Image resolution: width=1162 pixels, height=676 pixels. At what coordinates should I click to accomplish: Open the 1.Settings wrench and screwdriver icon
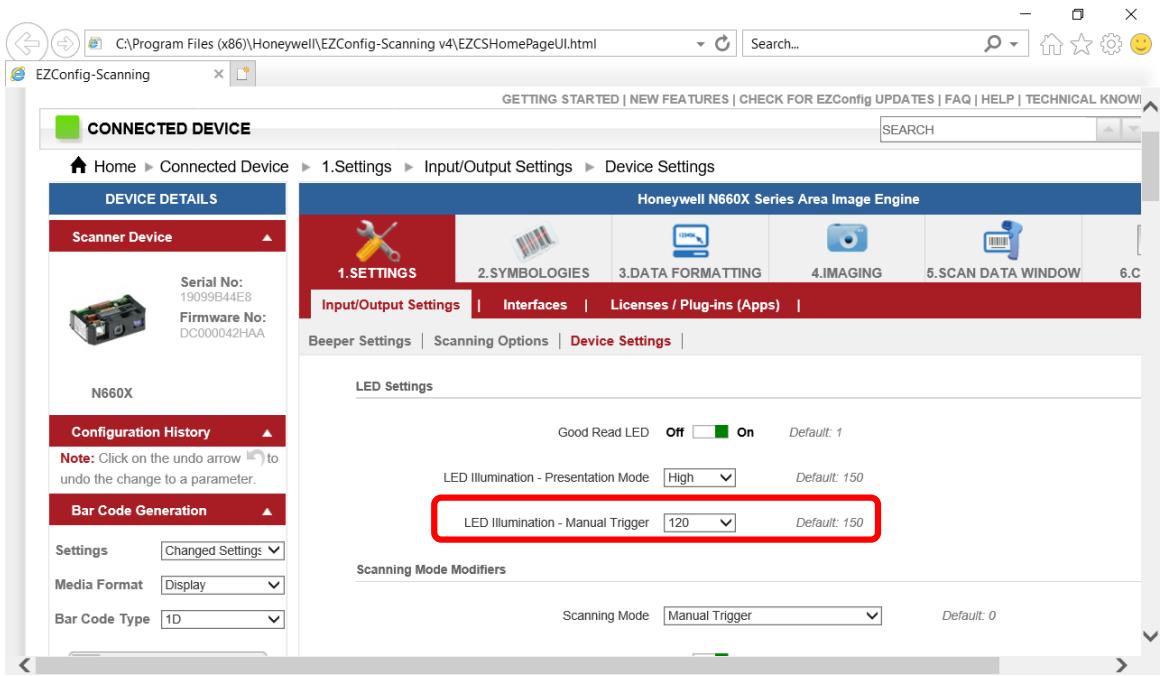click(x=377, y=240)
